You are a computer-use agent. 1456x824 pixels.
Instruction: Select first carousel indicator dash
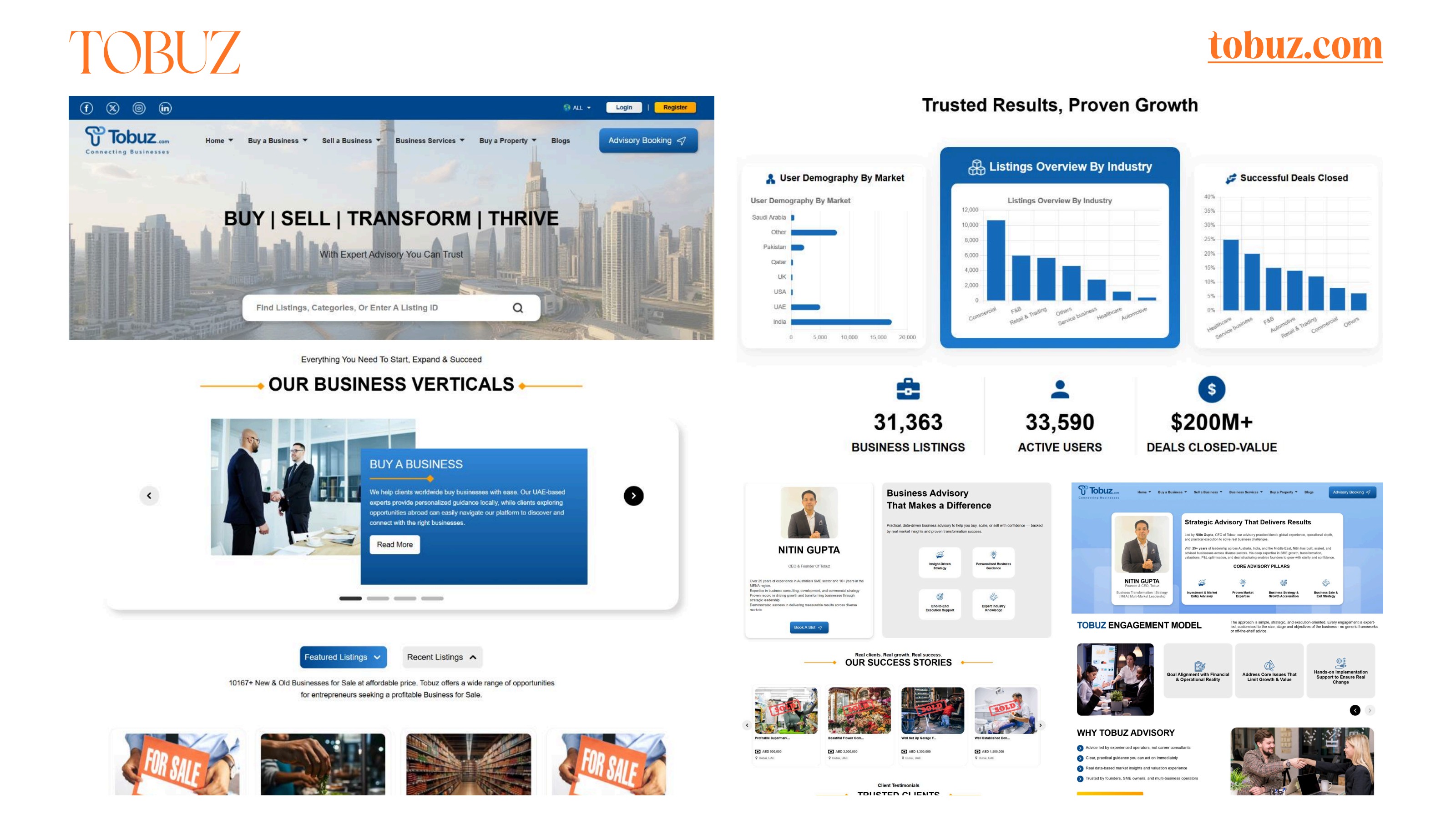click(x=350, y=598)
